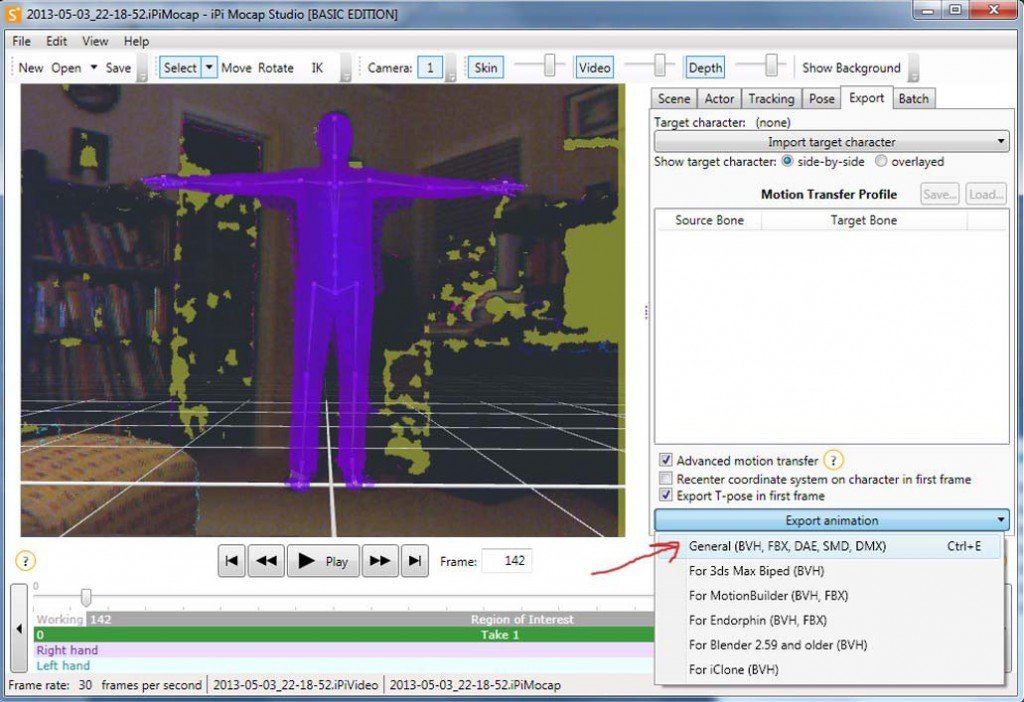Jump to the last frame

pyautogui.click(x=415, y=561)
